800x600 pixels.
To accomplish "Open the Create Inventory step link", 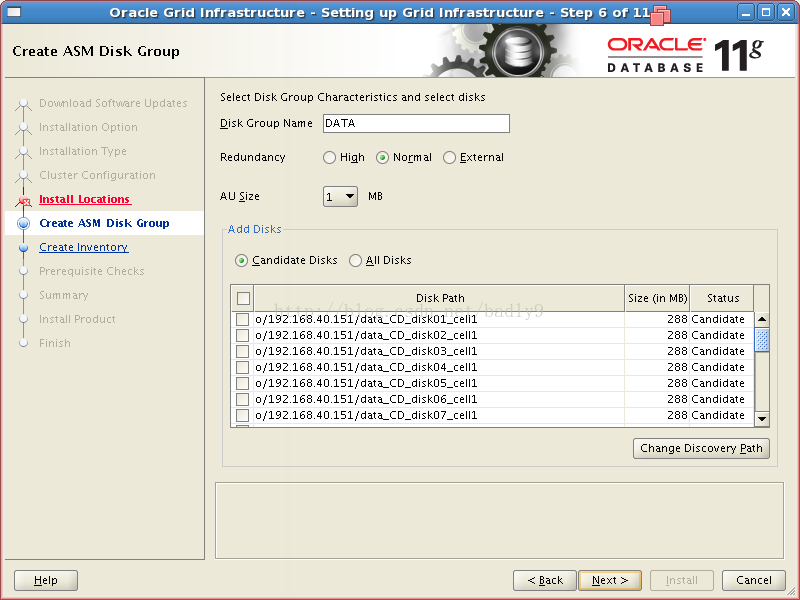I will click(x=84, y=247).
